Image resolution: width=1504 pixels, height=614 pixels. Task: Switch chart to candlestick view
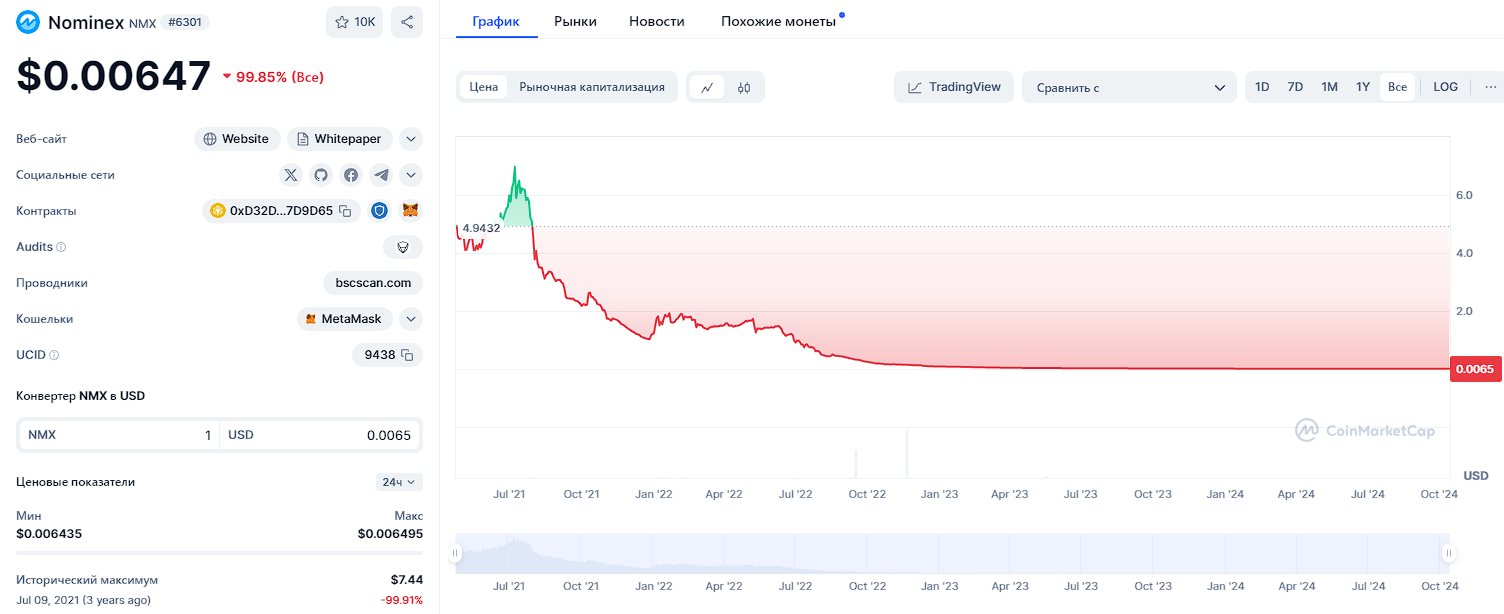(x=743, y=87)
